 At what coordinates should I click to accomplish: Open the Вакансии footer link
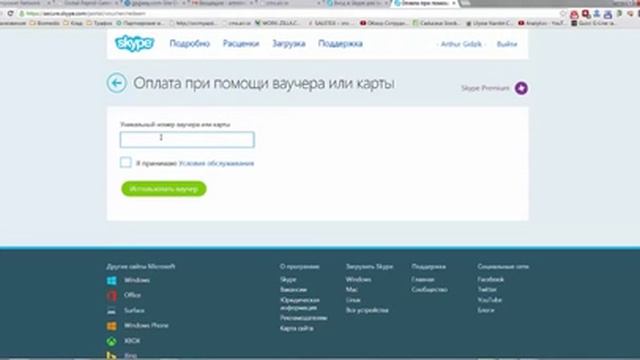point(293,290)
